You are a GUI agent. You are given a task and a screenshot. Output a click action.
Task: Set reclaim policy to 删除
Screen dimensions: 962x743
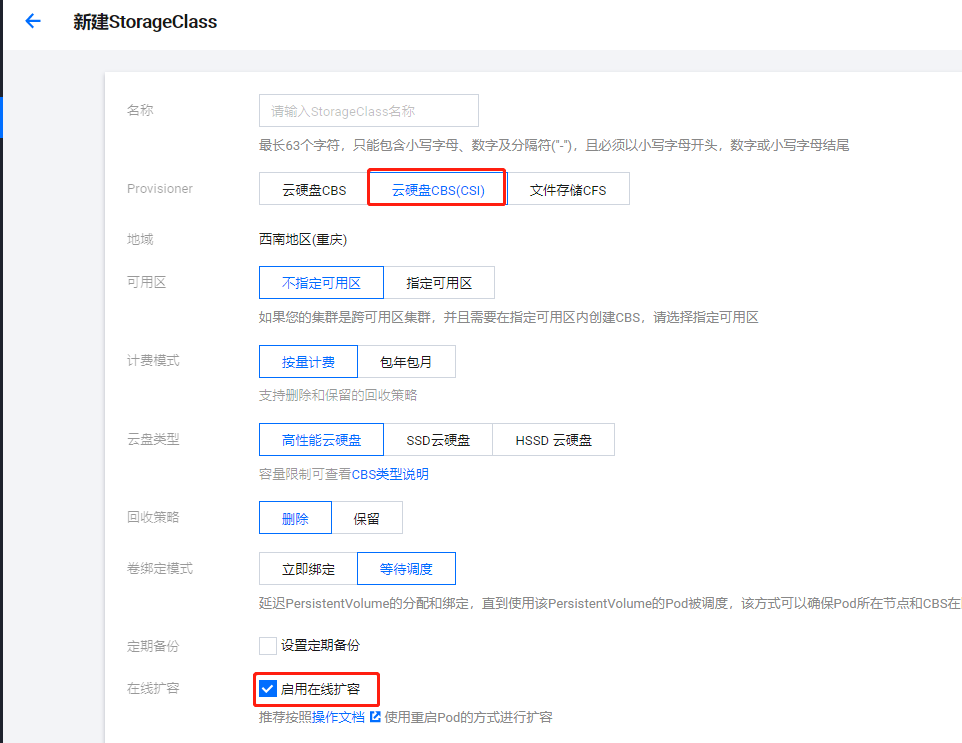[x=294, y=519]
